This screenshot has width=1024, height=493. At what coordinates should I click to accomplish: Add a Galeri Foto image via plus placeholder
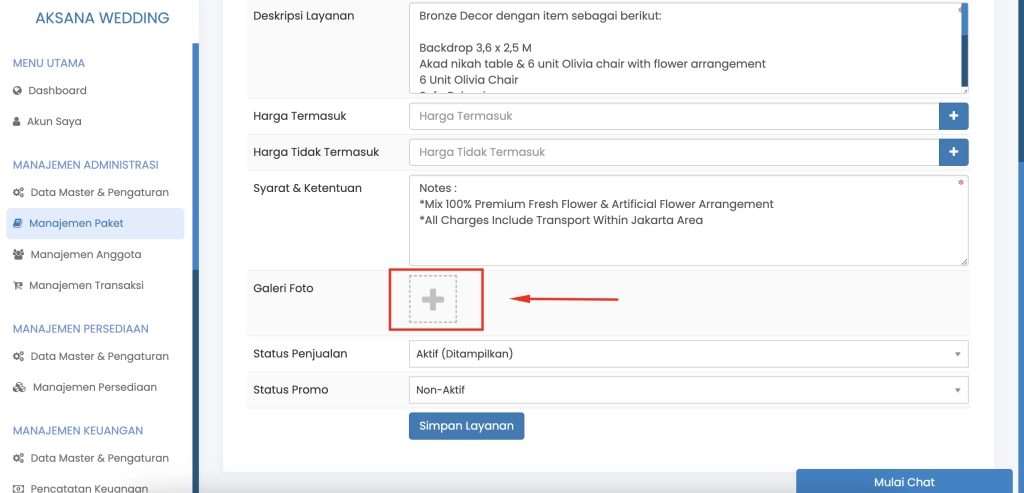(433, 300)
